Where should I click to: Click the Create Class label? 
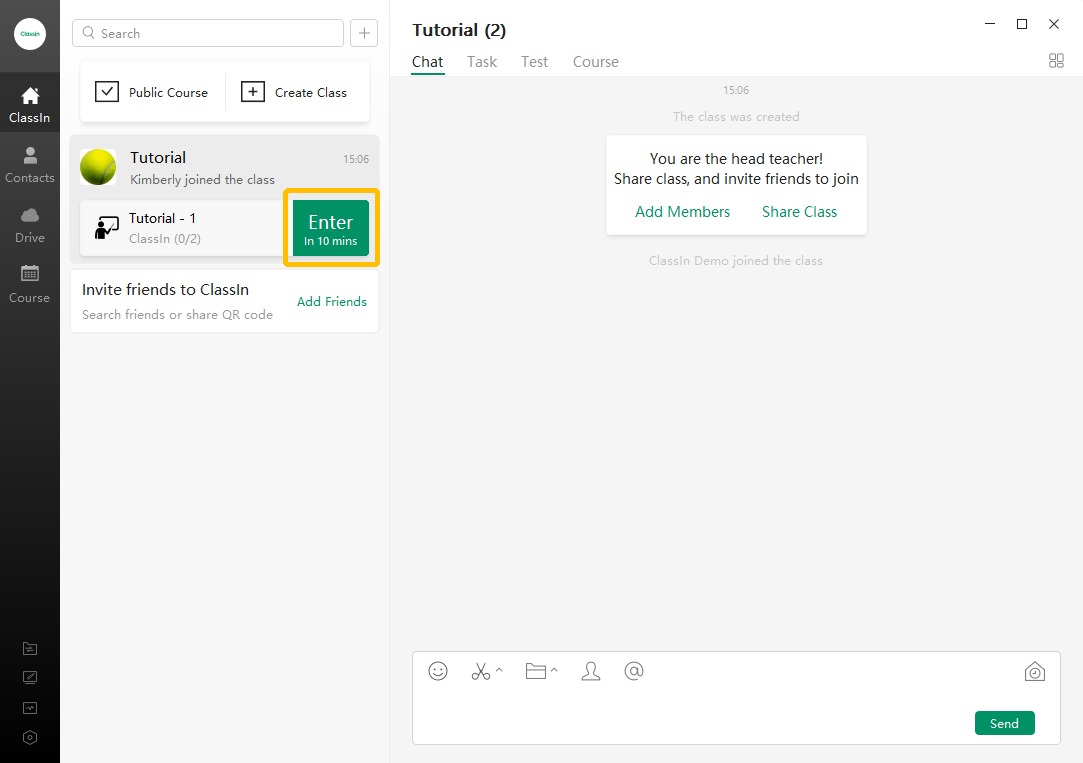pos(311,93)
